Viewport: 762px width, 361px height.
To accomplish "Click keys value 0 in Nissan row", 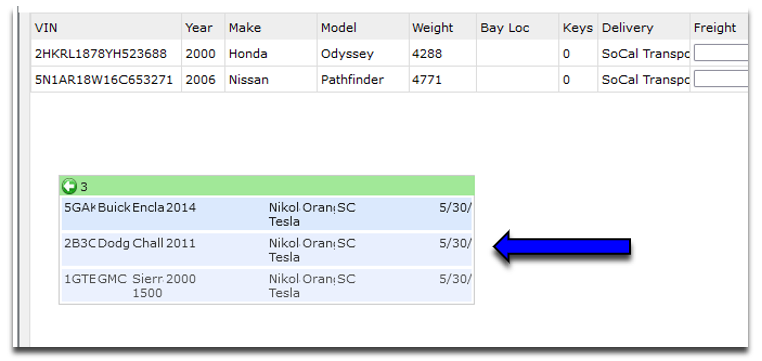I will 566,79.
